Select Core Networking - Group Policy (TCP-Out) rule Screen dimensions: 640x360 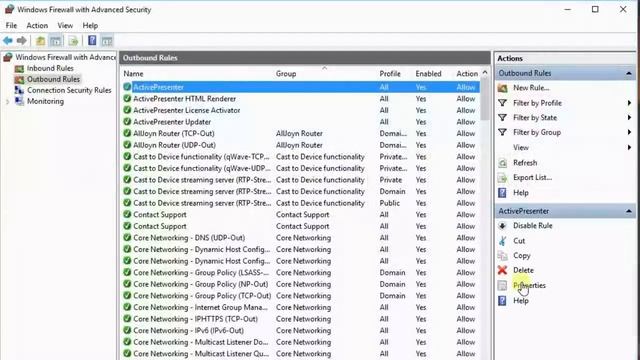pyautogui.click(x=301, y=296)
